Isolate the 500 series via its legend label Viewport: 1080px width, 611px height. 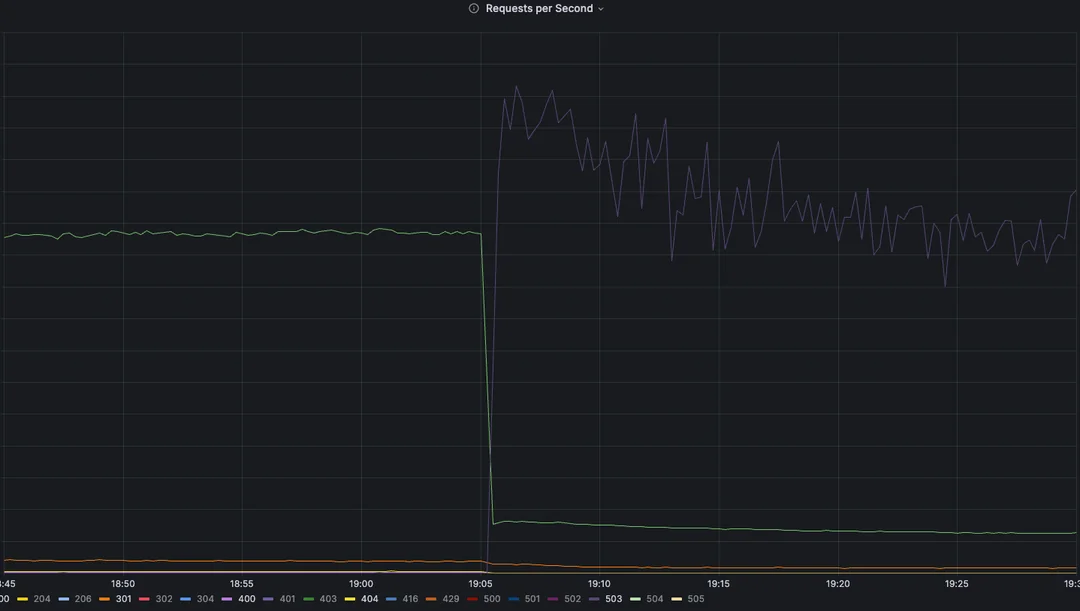point(492,599)
